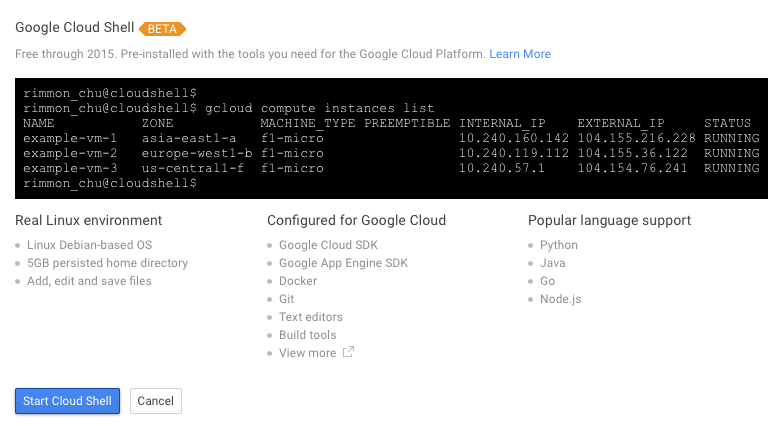
Task: Click the external link icon beside View more
Action: coord(348,352)
